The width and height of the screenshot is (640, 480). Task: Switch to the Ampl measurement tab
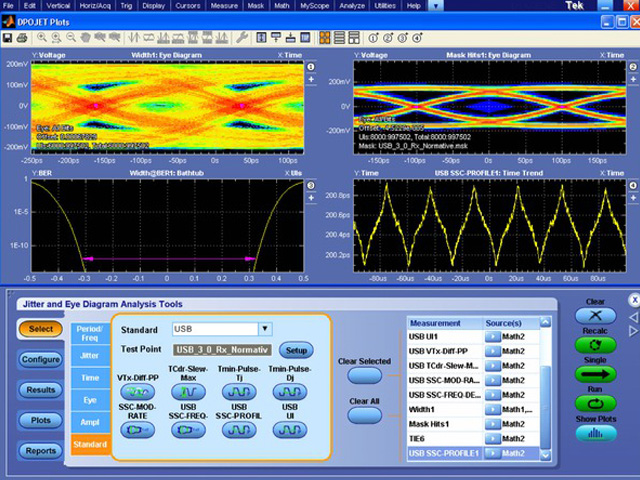tap(90, 422)
